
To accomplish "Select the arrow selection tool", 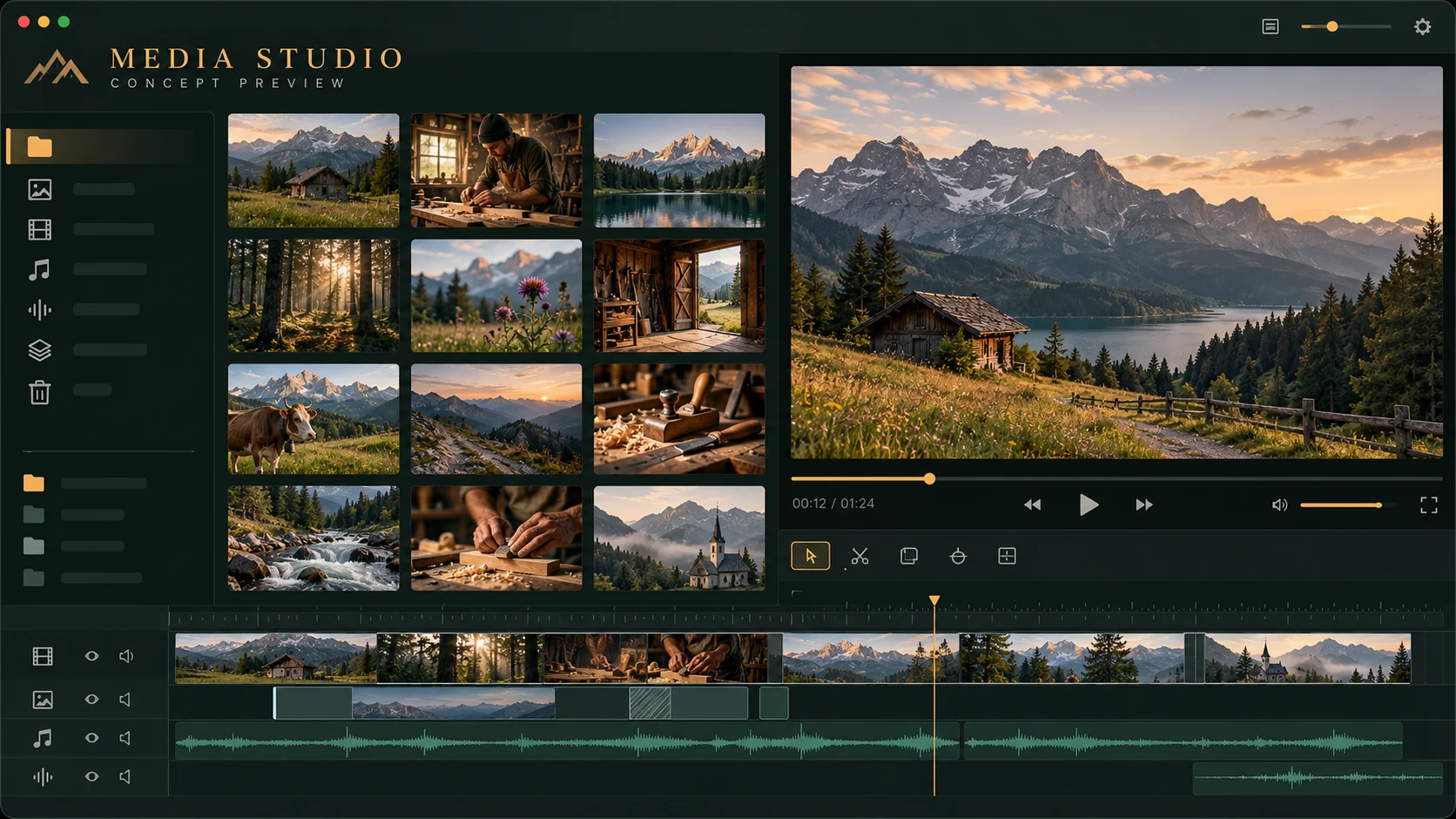I will 810,556.
